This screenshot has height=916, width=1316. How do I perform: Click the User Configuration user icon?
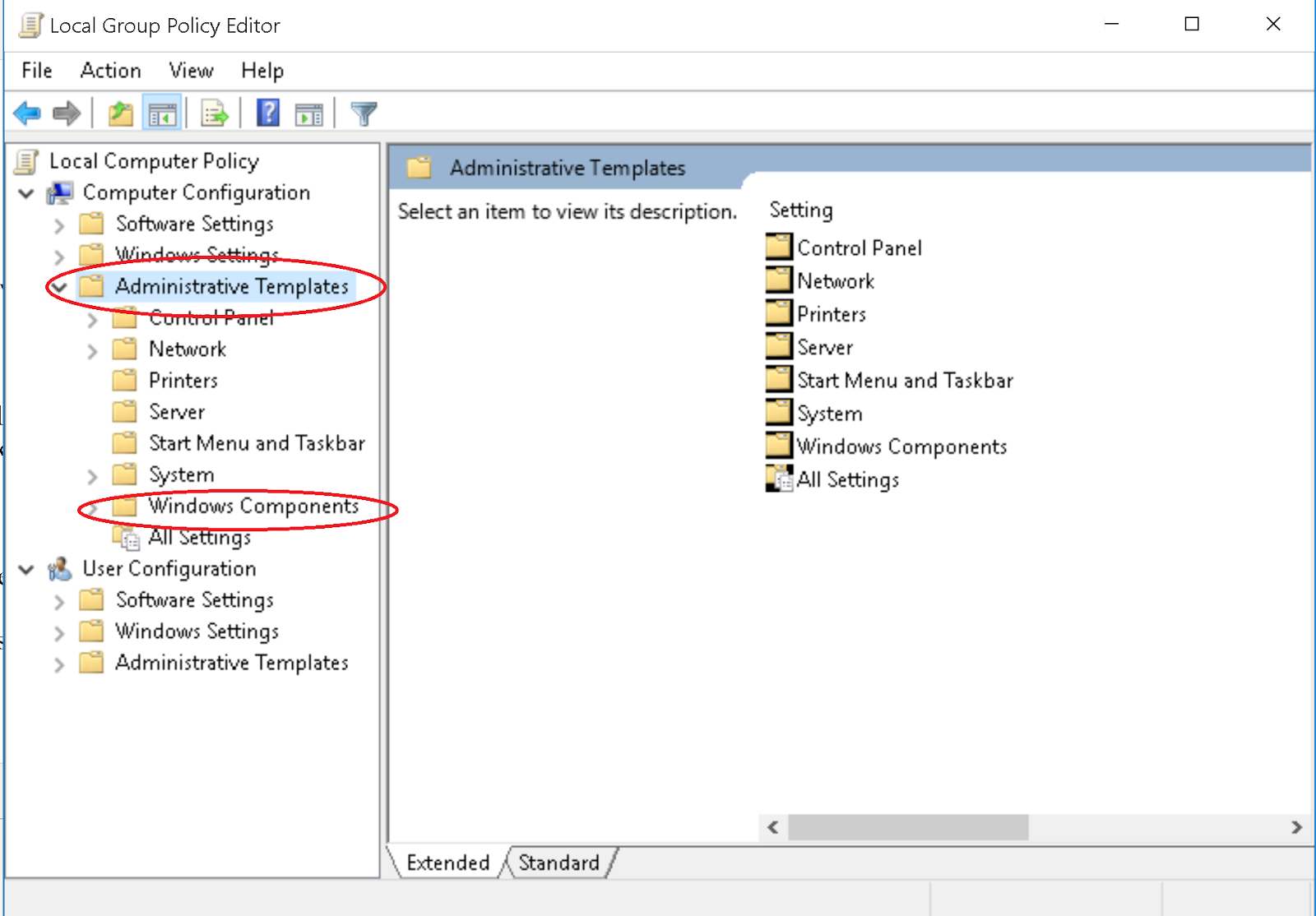click(60, 569)
